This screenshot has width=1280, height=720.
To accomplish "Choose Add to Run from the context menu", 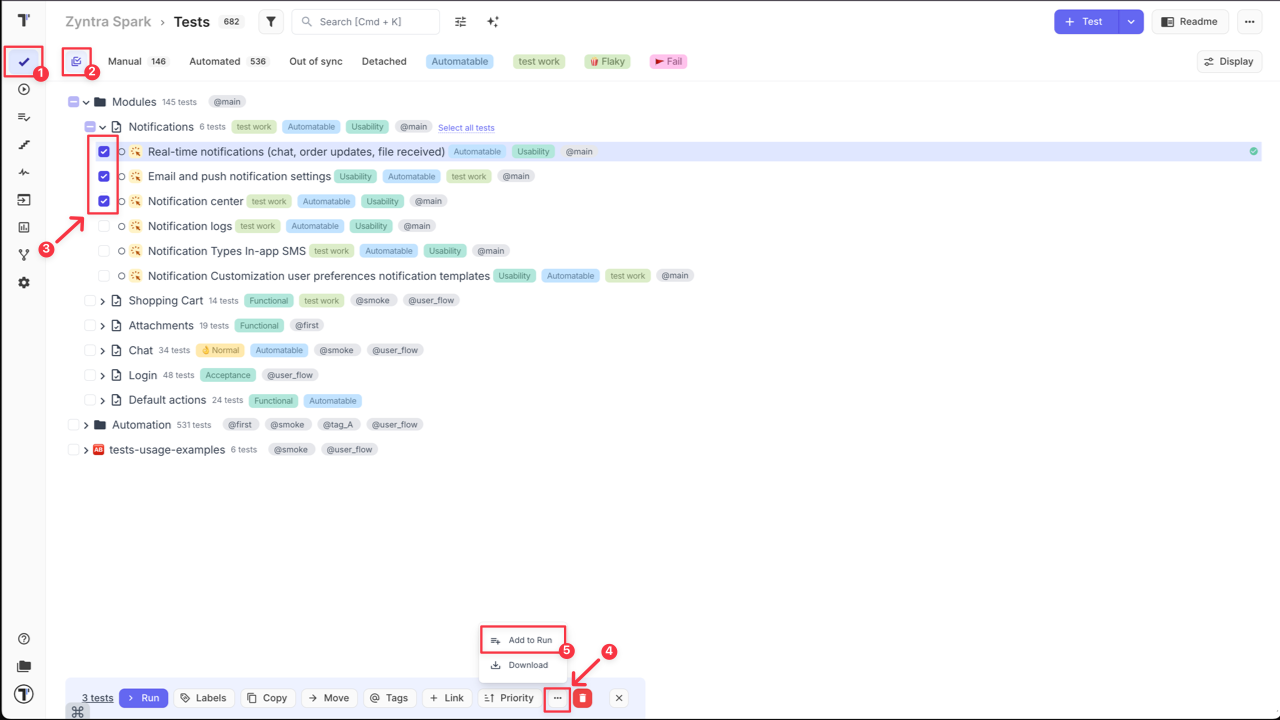I will click(x=529, y=640).
